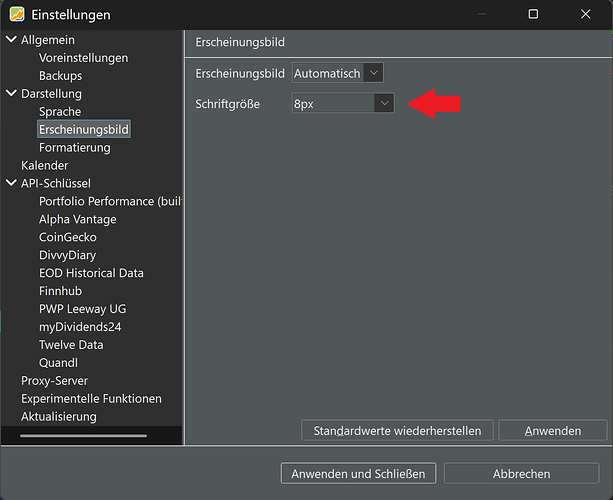Maximize the Einstellungen window
Screen dimensions: 613x500
(x=533, y=14)
